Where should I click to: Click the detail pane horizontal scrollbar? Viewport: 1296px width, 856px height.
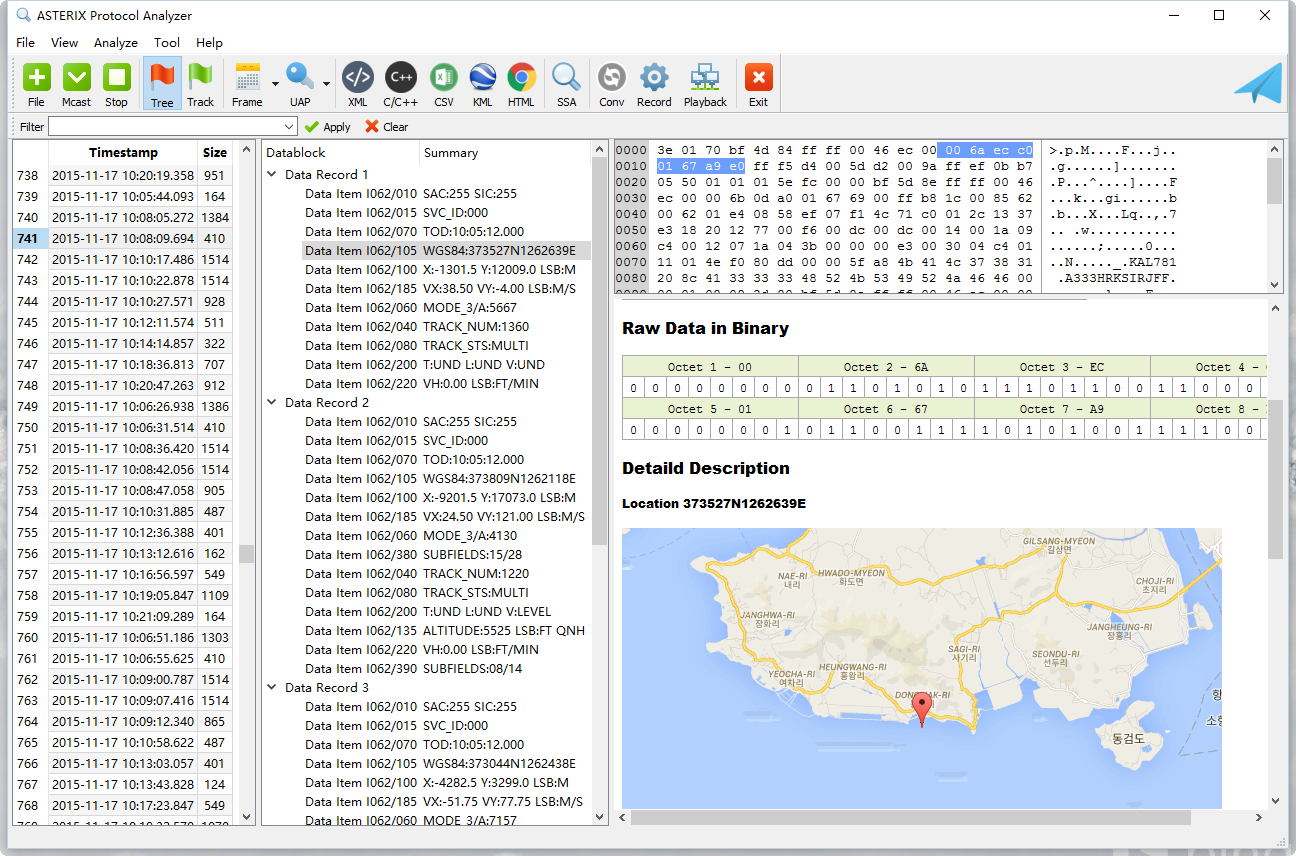(910, 817)
